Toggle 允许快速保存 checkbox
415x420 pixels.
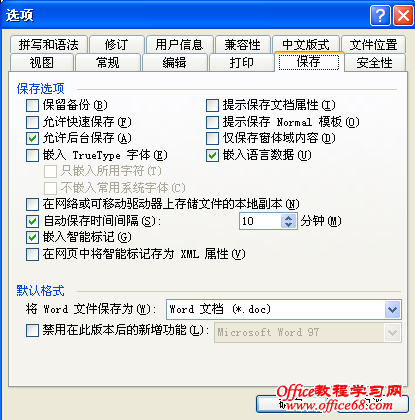point(32,122)
